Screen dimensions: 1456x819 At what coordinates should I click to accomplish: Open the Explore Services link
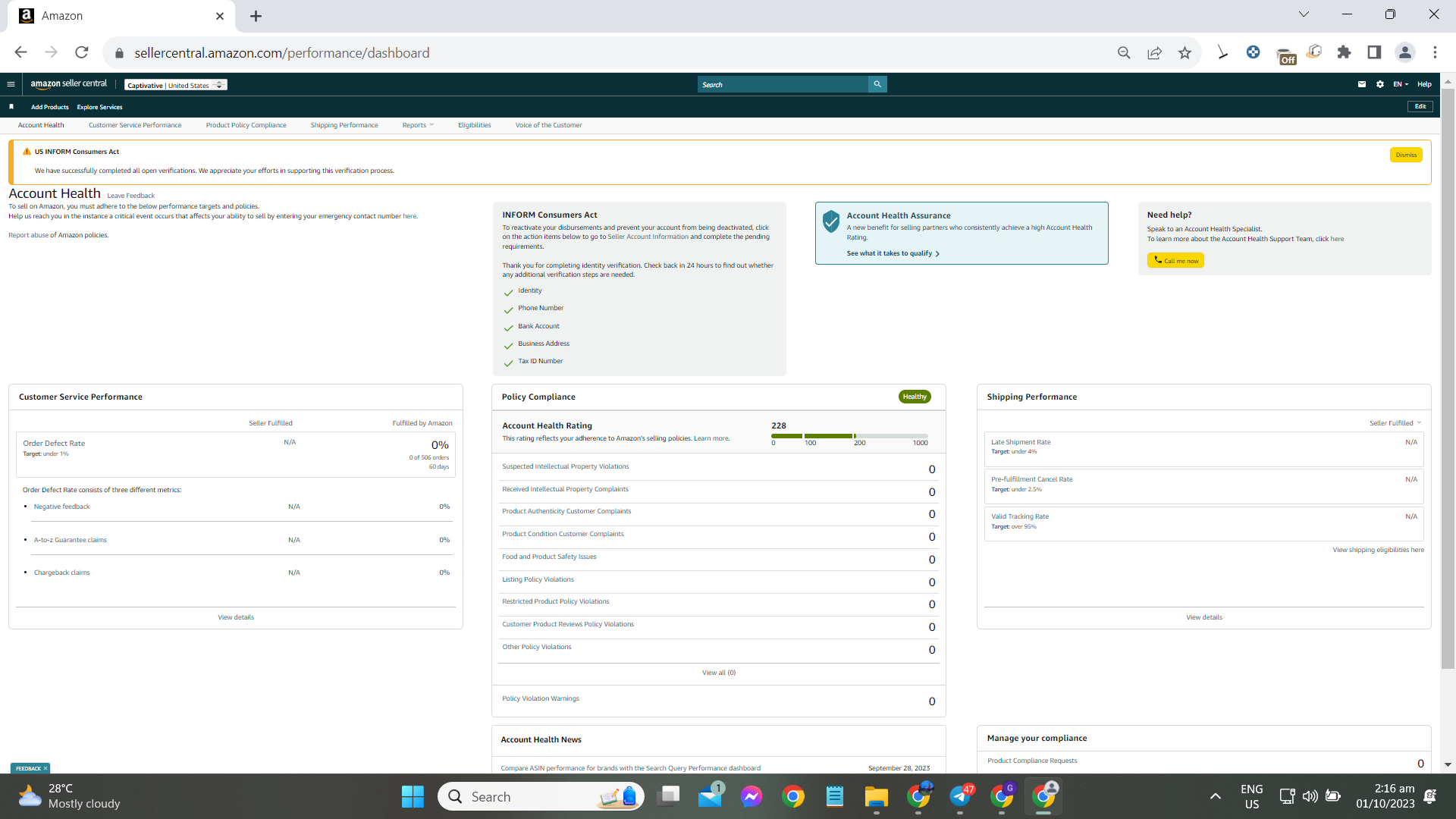point(99,107)
